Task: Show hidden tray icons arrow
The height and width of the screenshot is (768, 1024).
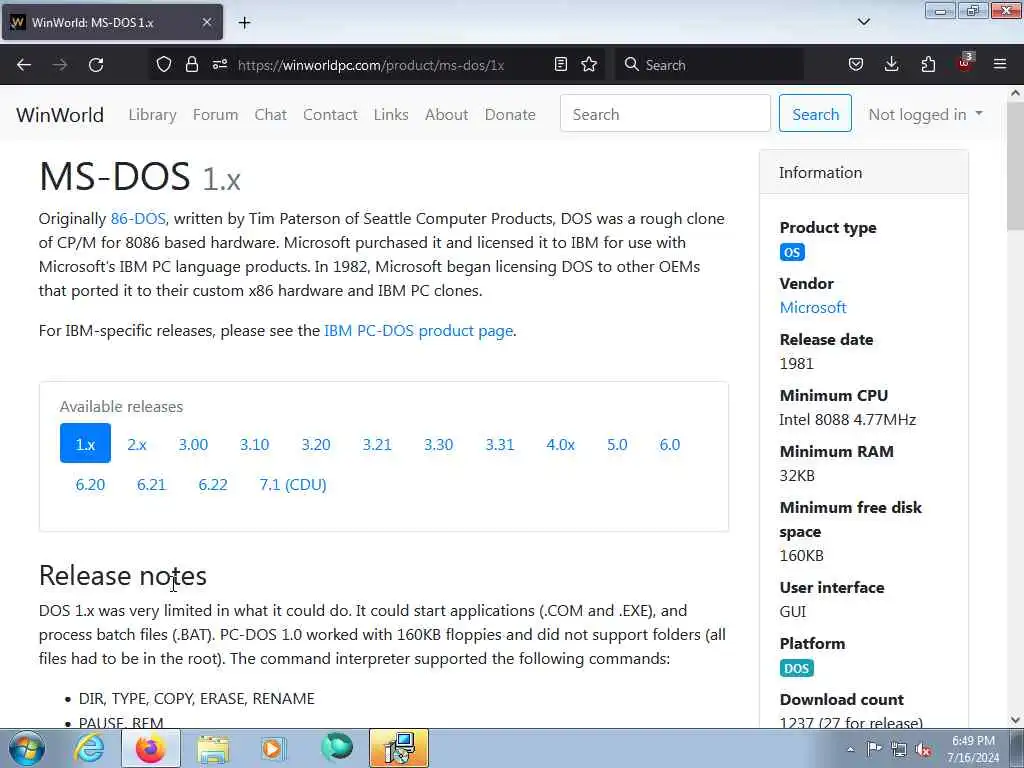Action: click(850, 749)
